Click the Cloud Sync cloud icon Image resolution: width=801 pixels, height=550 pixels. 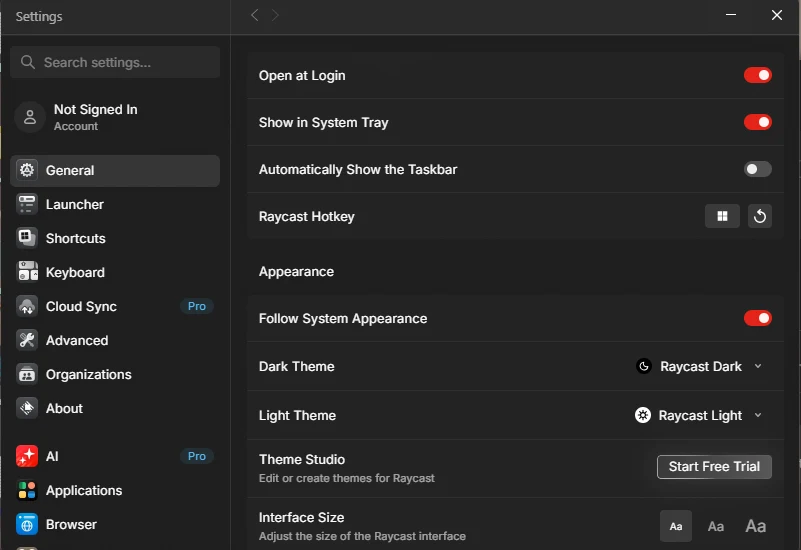[27, 306]
